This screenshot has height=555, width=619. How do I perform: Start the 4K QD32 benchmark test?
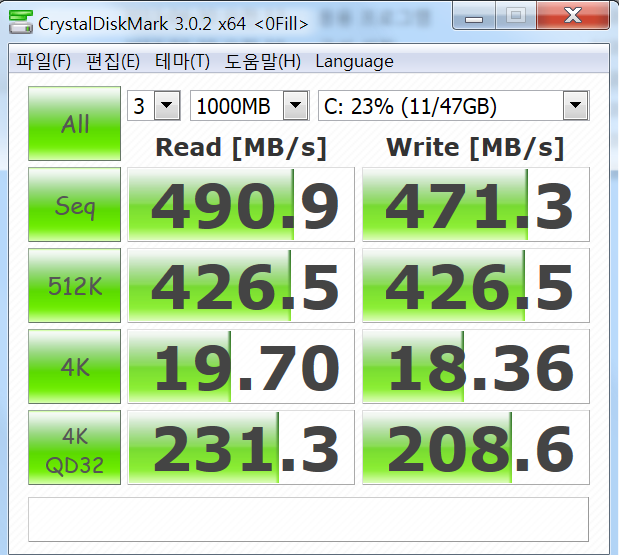pos(75,448)
